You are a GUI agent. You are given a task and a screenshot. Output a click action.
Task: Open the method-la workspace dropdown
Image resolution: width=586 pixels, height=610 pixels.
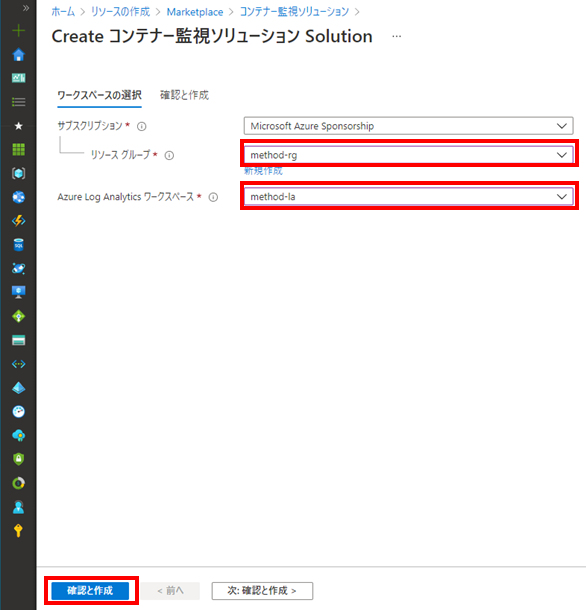coord(409,197)
